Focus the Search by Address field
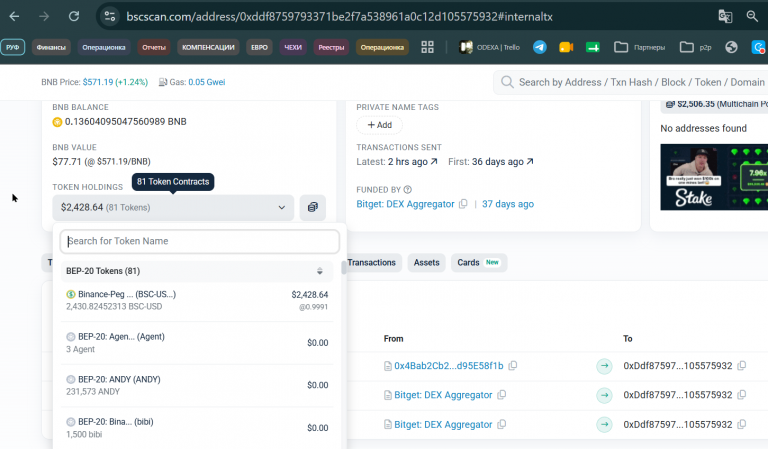 pyautogui.click(x=641, y=82)
